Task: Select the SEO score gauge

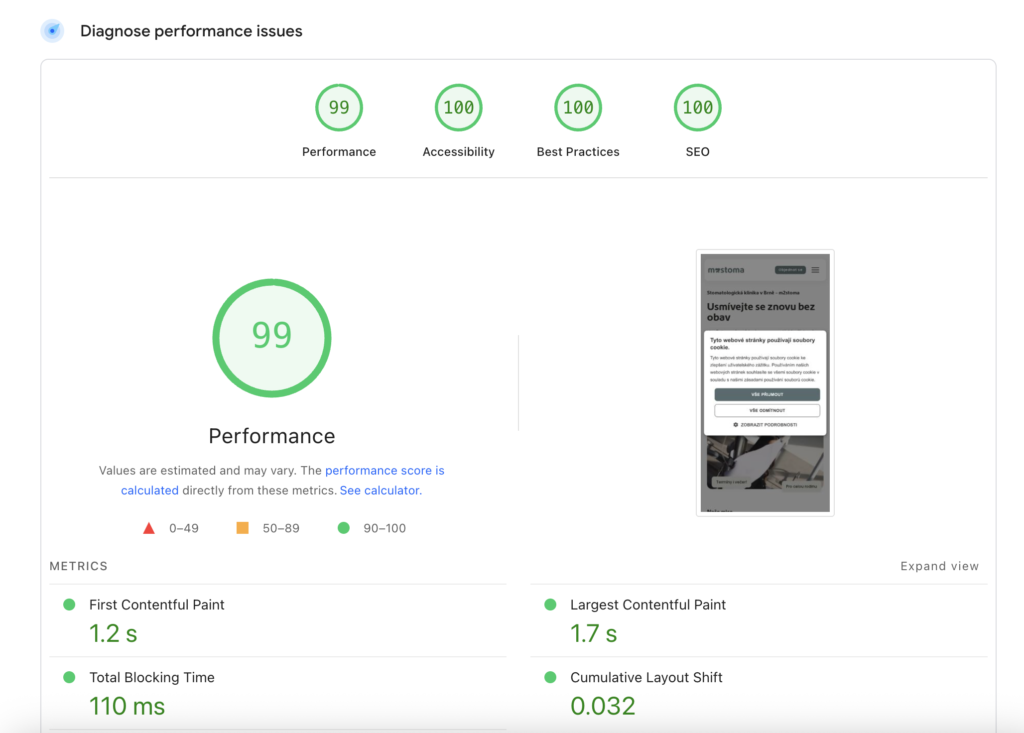Action: [697, 108]
